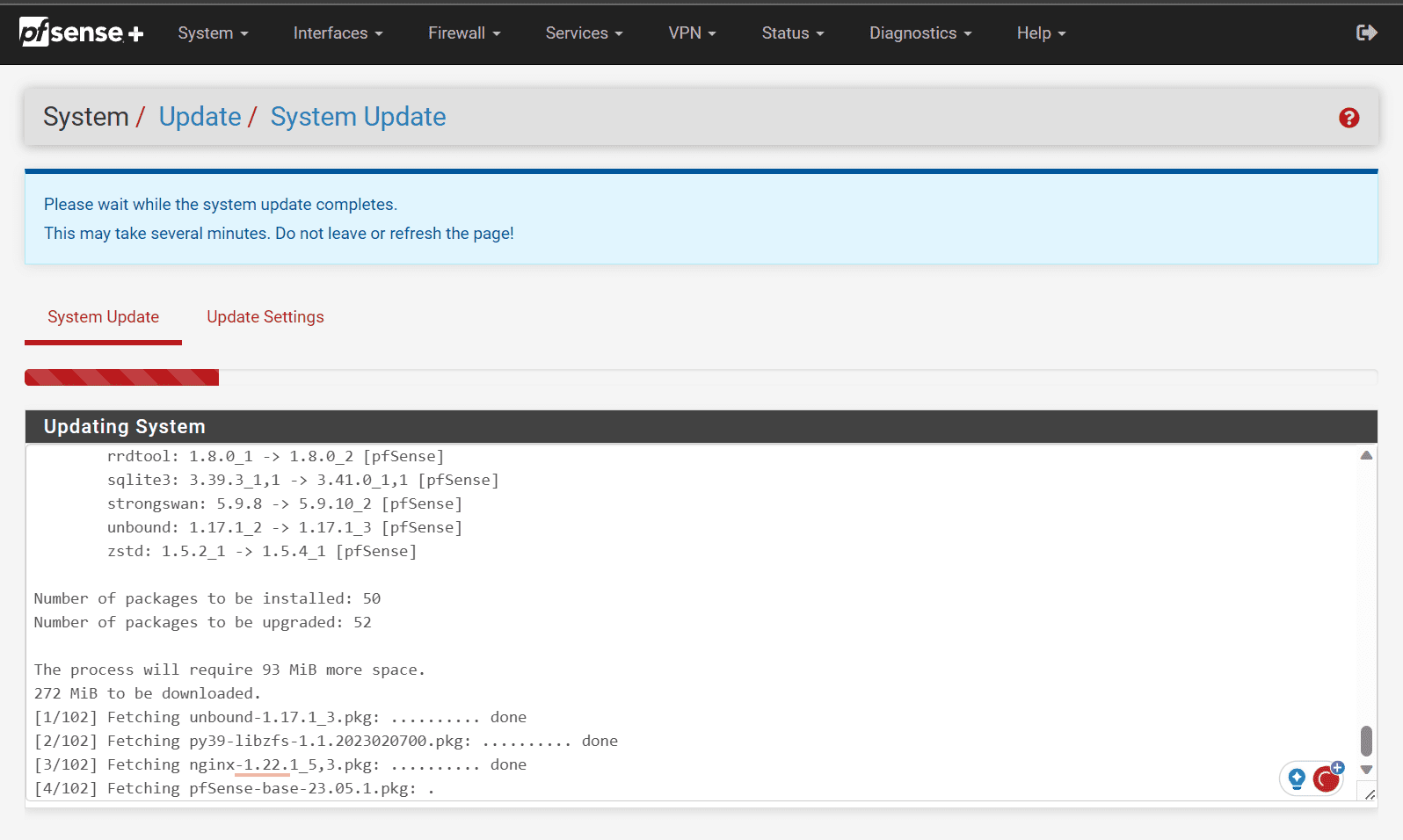The image size is (1403, 840).
Task: Click the log scroll down arrow
Action: click(x=1366, y=770)
